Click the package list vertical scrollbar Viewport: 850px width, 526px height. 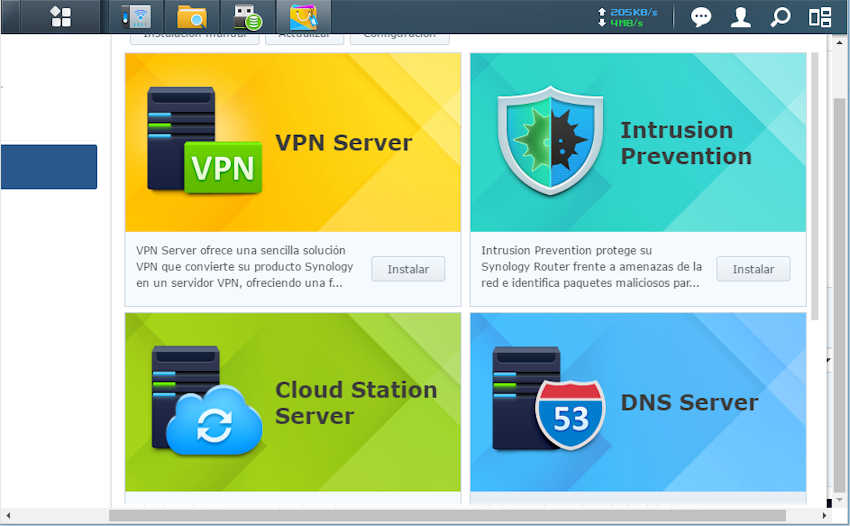814,186
